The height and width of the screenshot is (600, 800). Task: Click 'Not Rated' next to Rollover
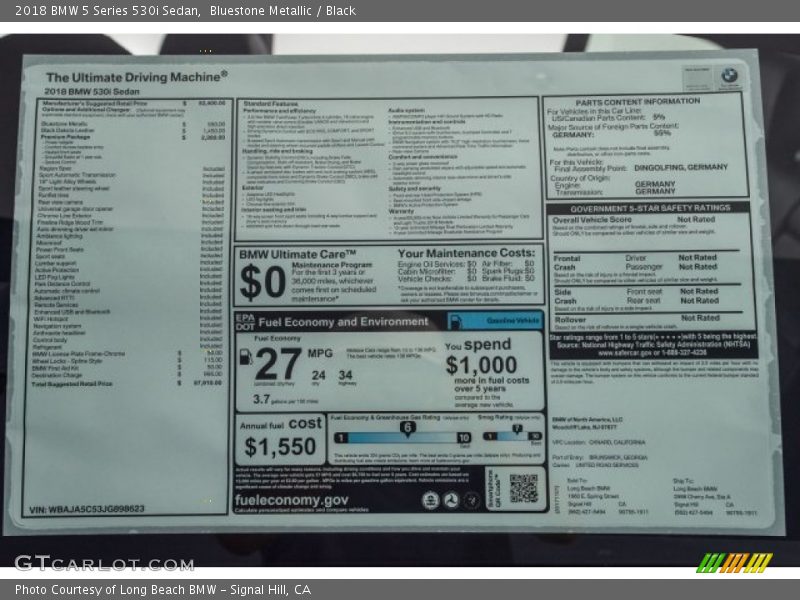point(700,318)
